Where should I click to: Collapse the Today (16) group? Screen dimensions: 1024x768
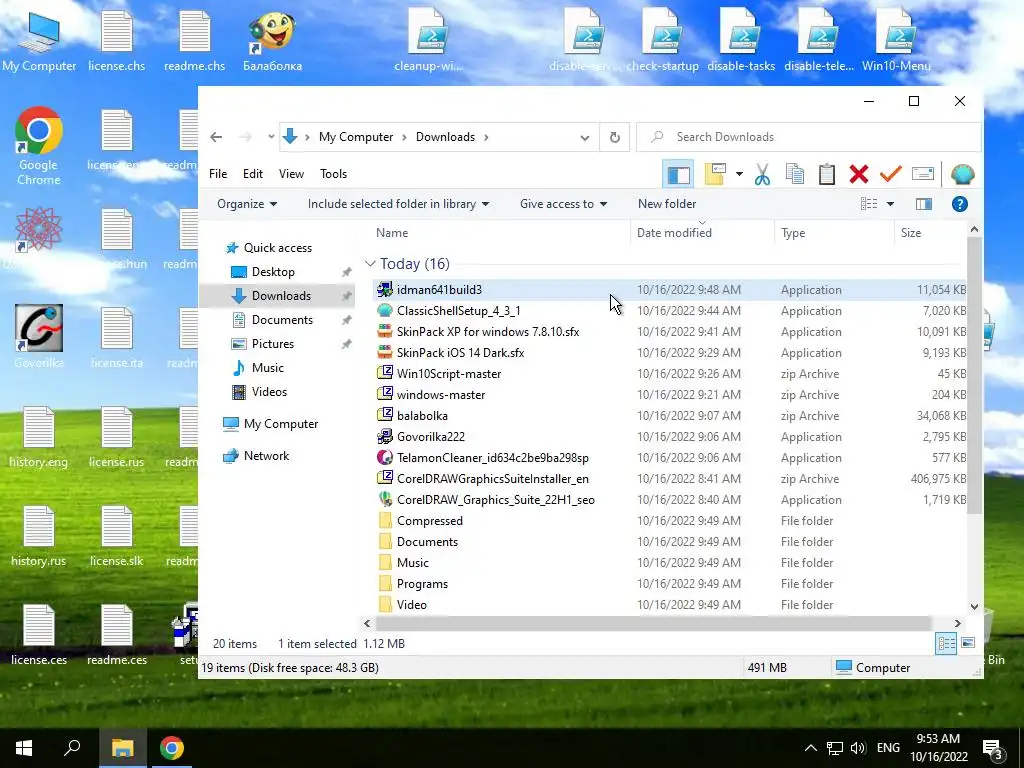370,264
